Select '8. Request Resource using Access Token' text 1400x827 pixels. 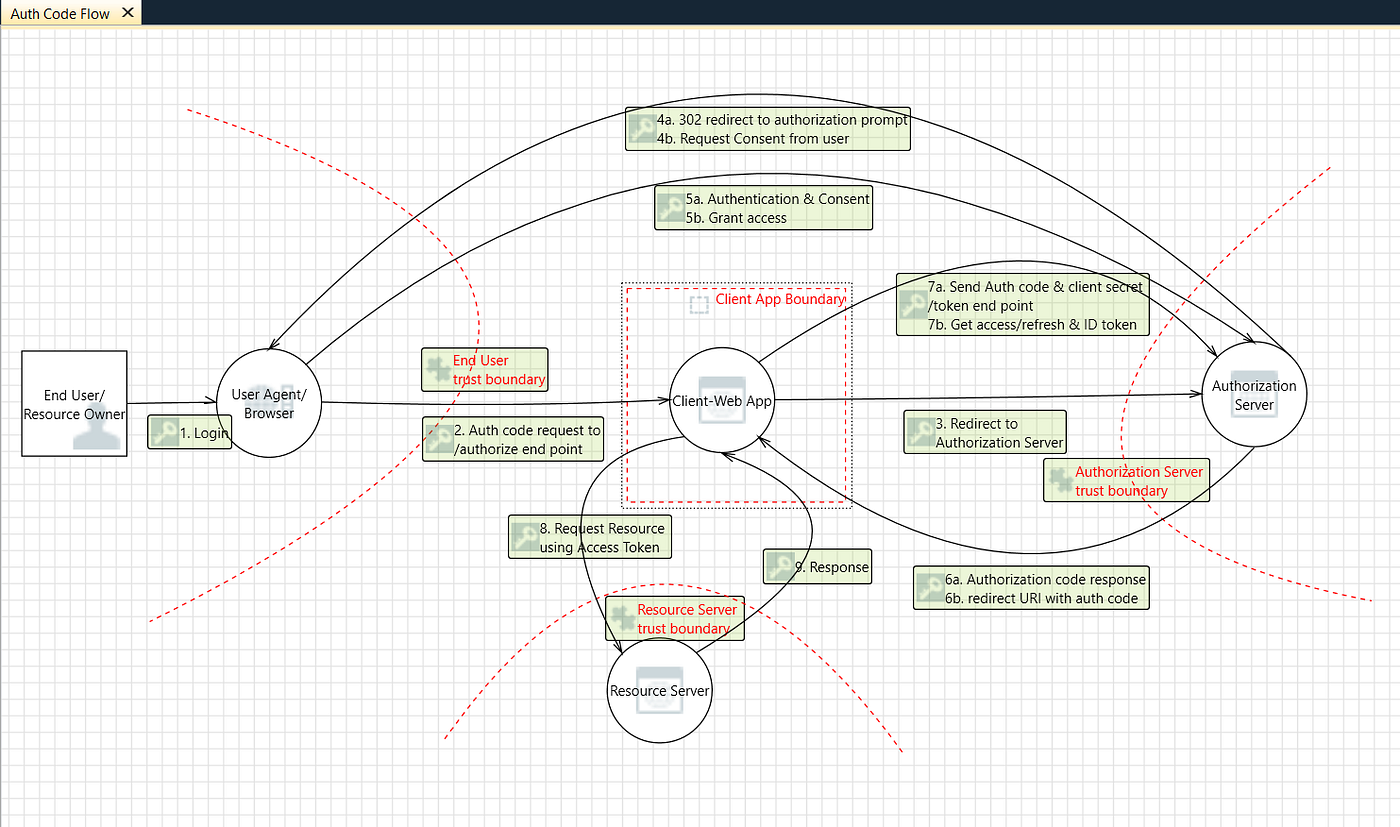tap(602, 538)
